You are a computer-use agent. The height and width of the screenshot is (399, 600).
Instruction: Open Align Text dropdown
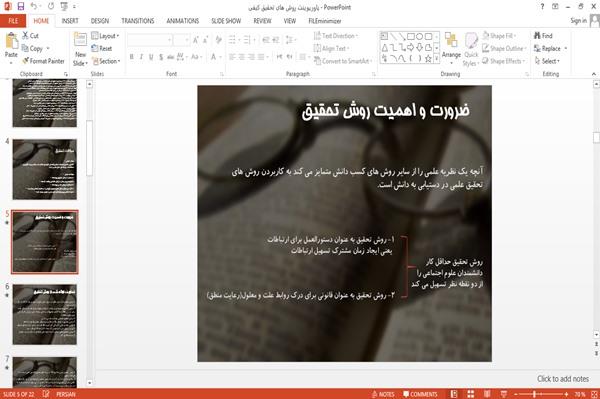coord(332,48)
